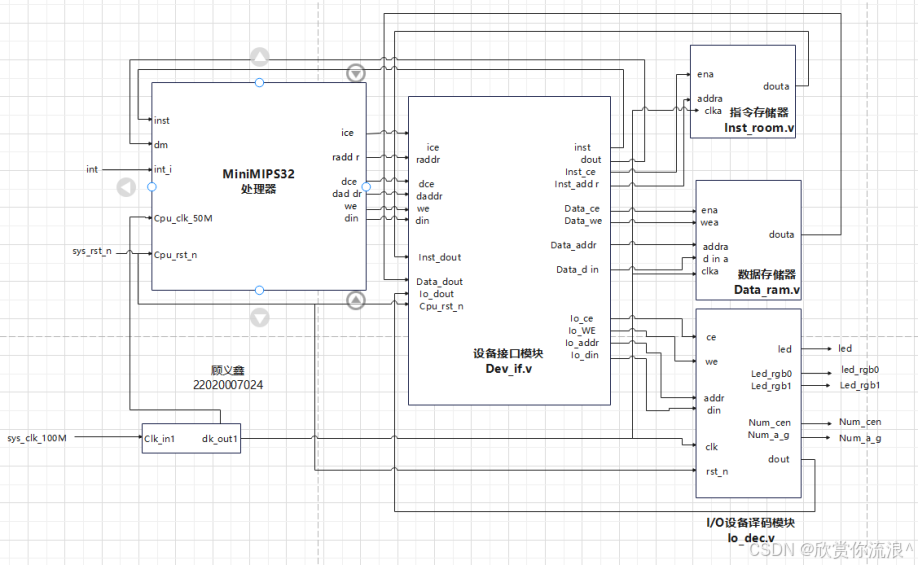This screenshot has height=565, width=918.
Task: Click the clock divider block containing Clk_in1
Action: tap(191, 439)
